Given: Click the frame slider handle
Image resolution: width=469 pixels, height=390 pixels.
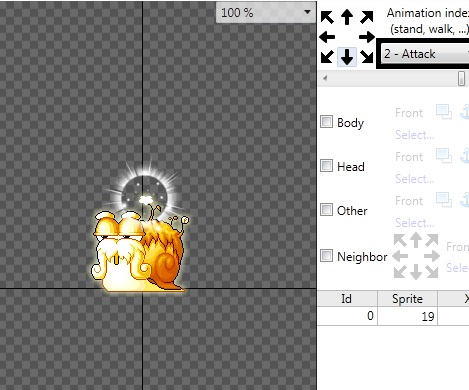Looking at the screenshot, I should pyautogui.click(x=461, y=79).
